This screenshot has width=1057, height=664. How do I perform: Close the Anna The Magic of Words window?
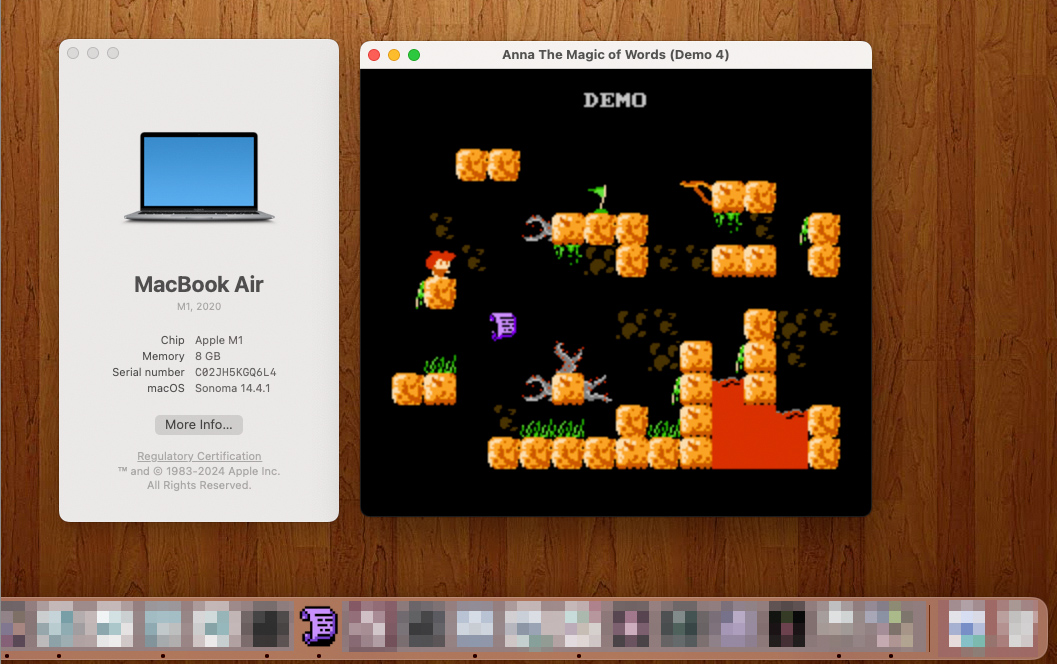pos(374,55)
